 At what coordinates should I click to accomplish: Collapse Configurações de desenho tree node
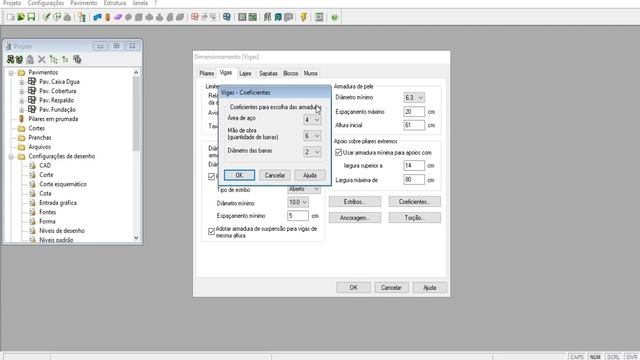(x=11, y=156)
